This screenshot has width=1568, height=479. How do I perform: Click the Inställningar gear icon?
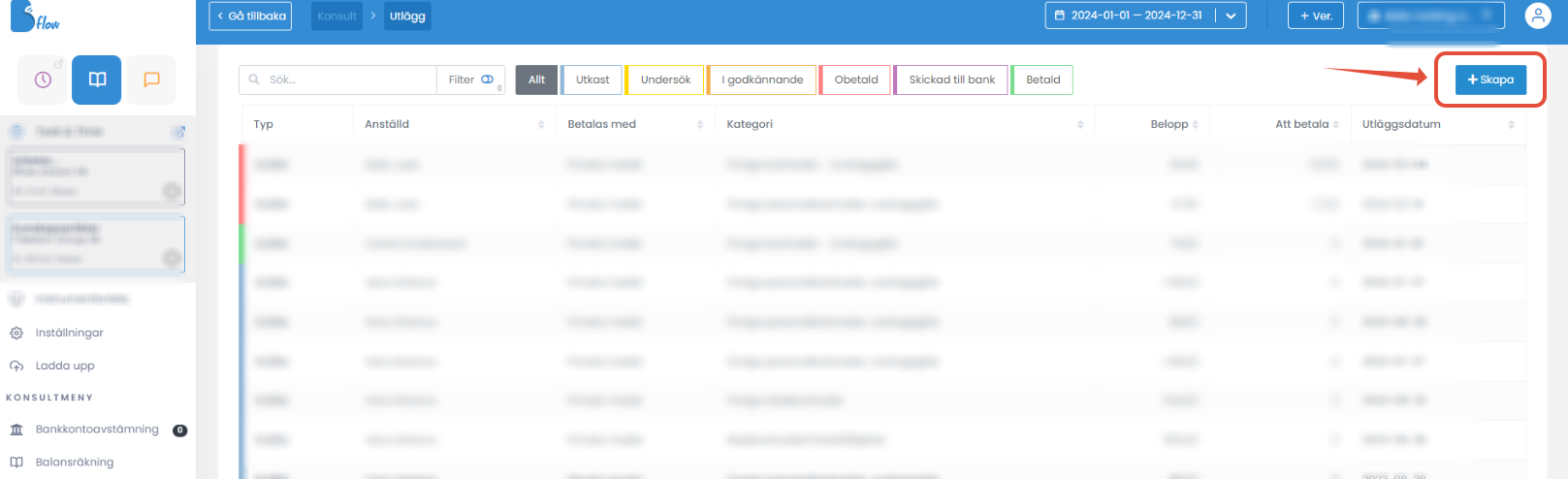(x=16, y=333)
